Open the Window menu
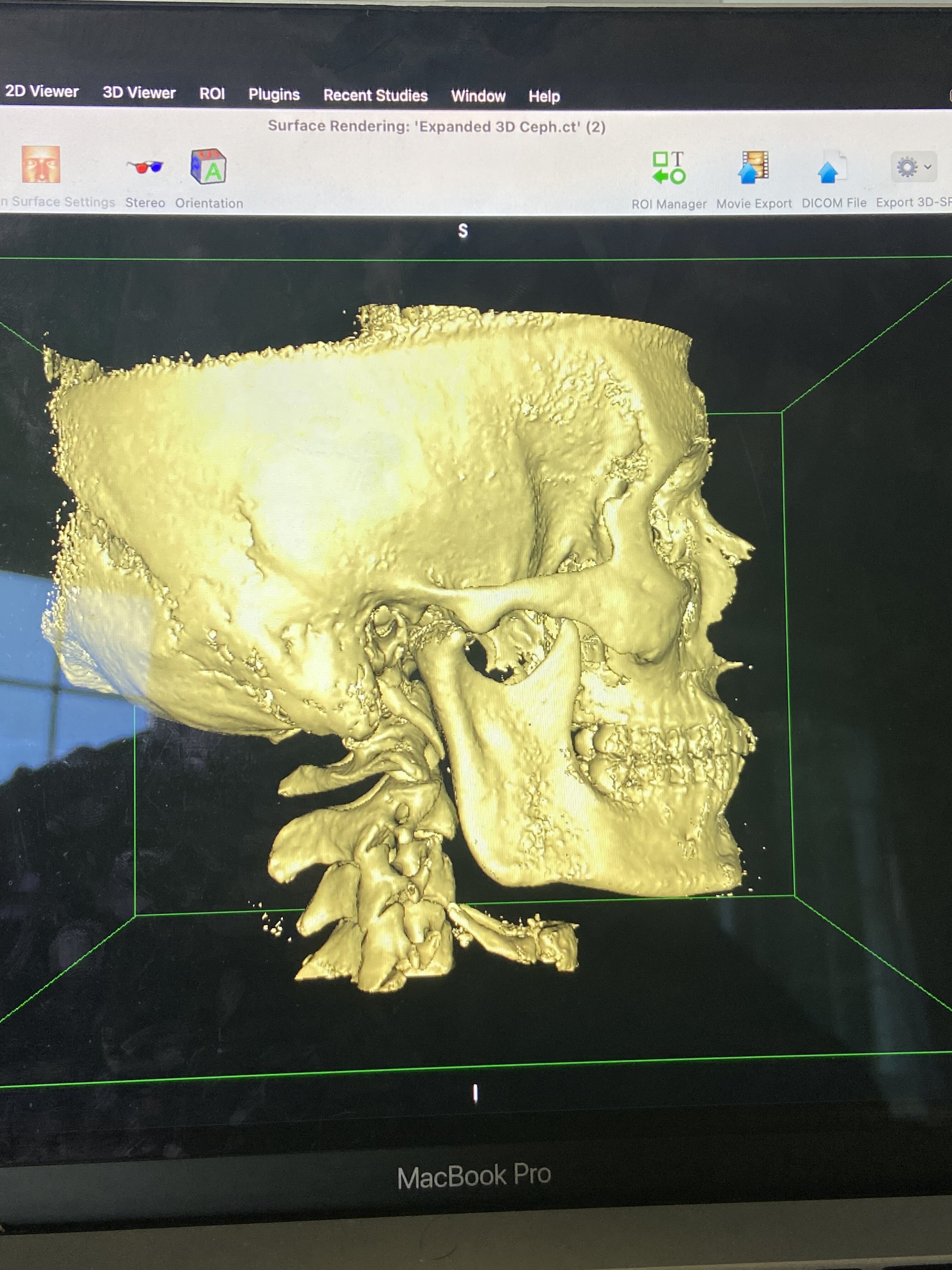 (478, 96)
